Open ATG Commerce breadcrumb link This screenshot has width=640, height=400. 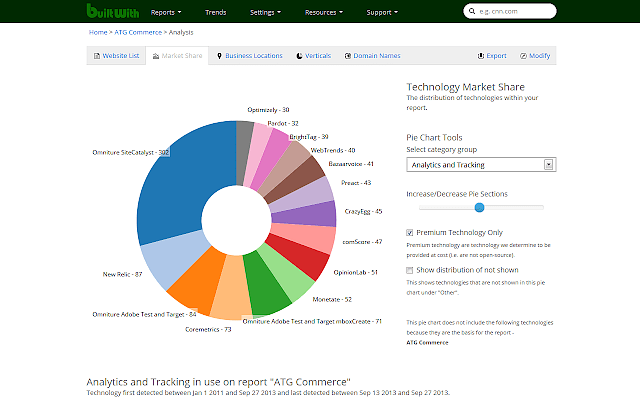(x=140, y=32)
